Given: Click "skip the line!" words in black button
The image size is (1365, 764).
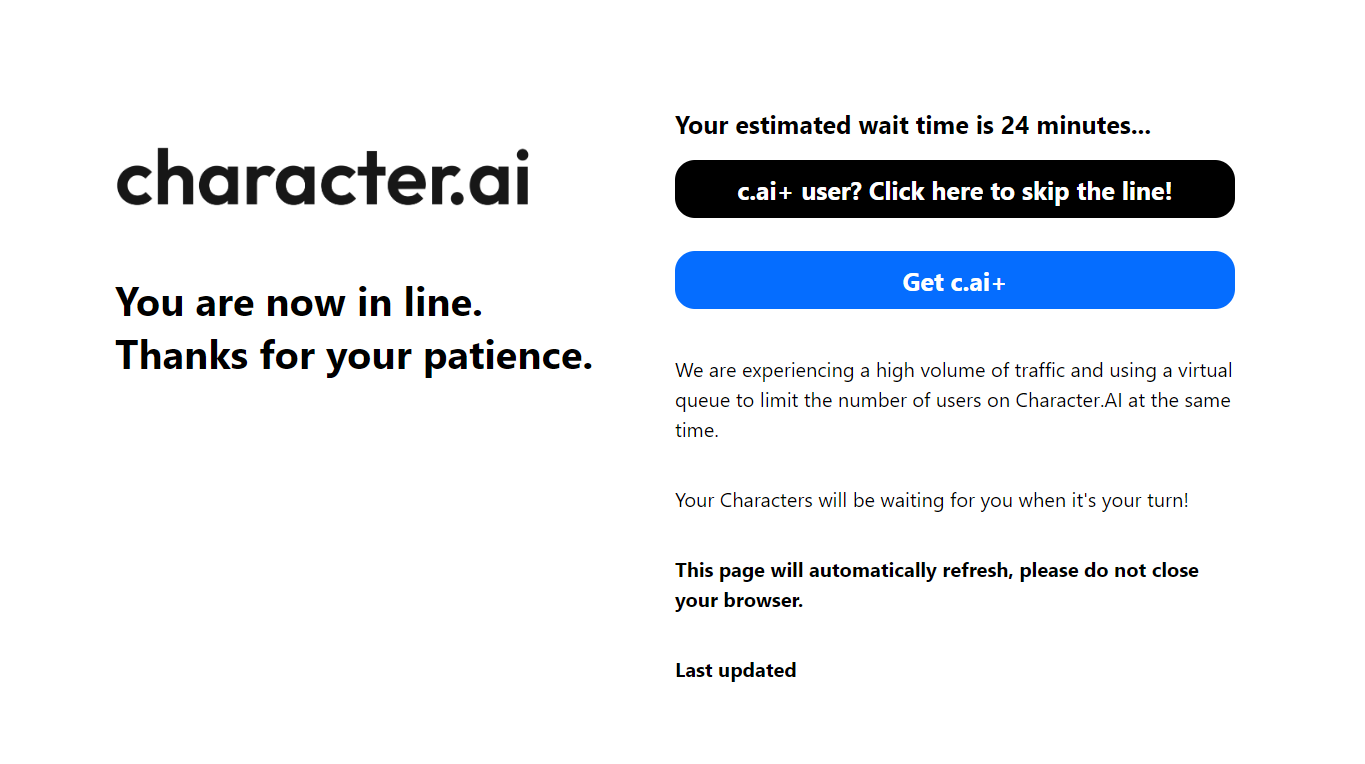Looking at the screenshot, I should click(1095, 191).
